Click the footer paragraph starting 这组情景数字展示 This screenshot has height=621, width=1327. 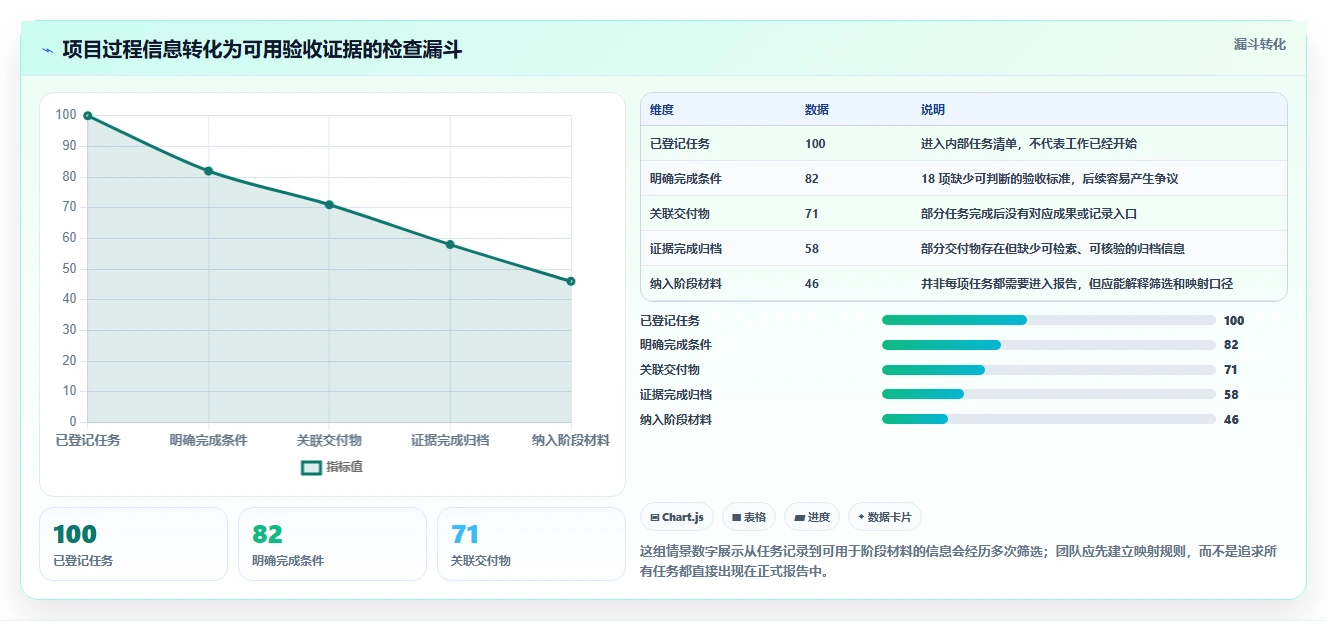point(958,561)
